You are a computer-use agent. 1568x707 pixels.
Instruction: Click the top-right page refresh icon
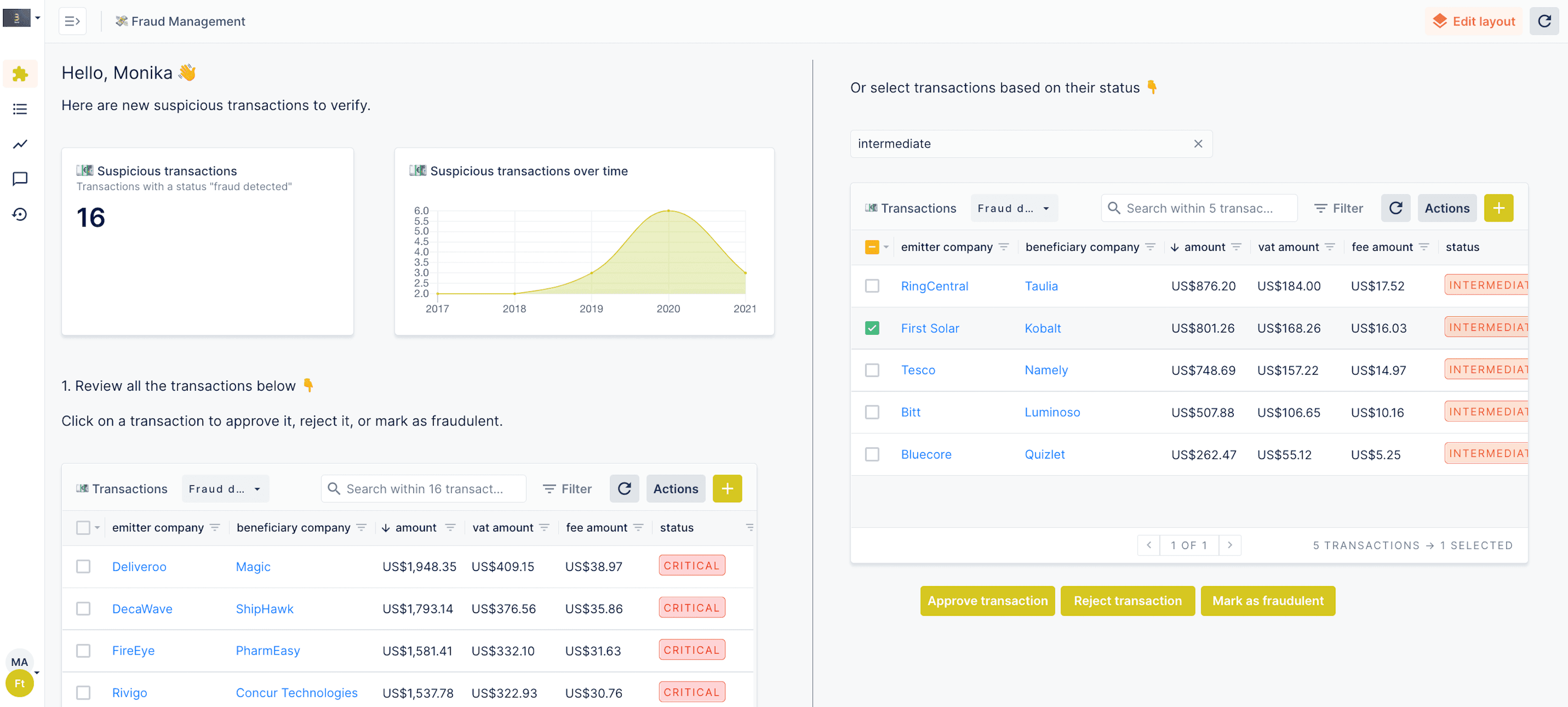1544,21
